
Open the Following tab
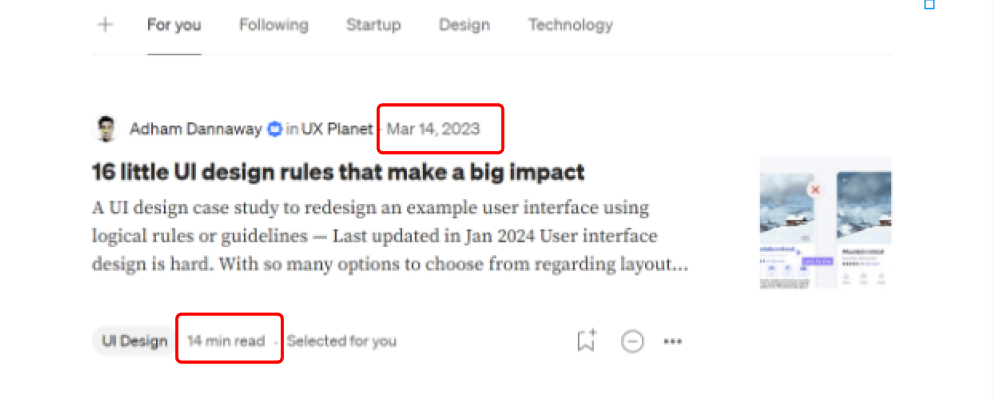pos(273,25)
